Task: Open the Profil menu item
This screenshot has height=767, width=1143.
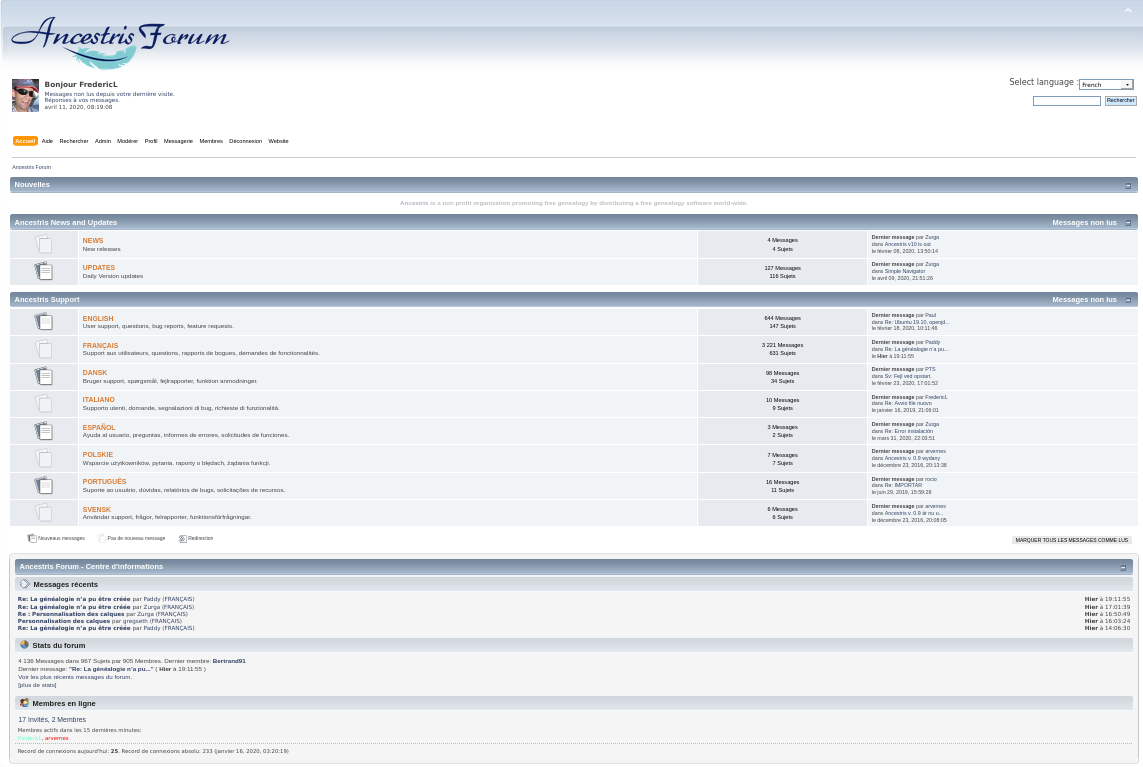Action: [x=151, y=141]
